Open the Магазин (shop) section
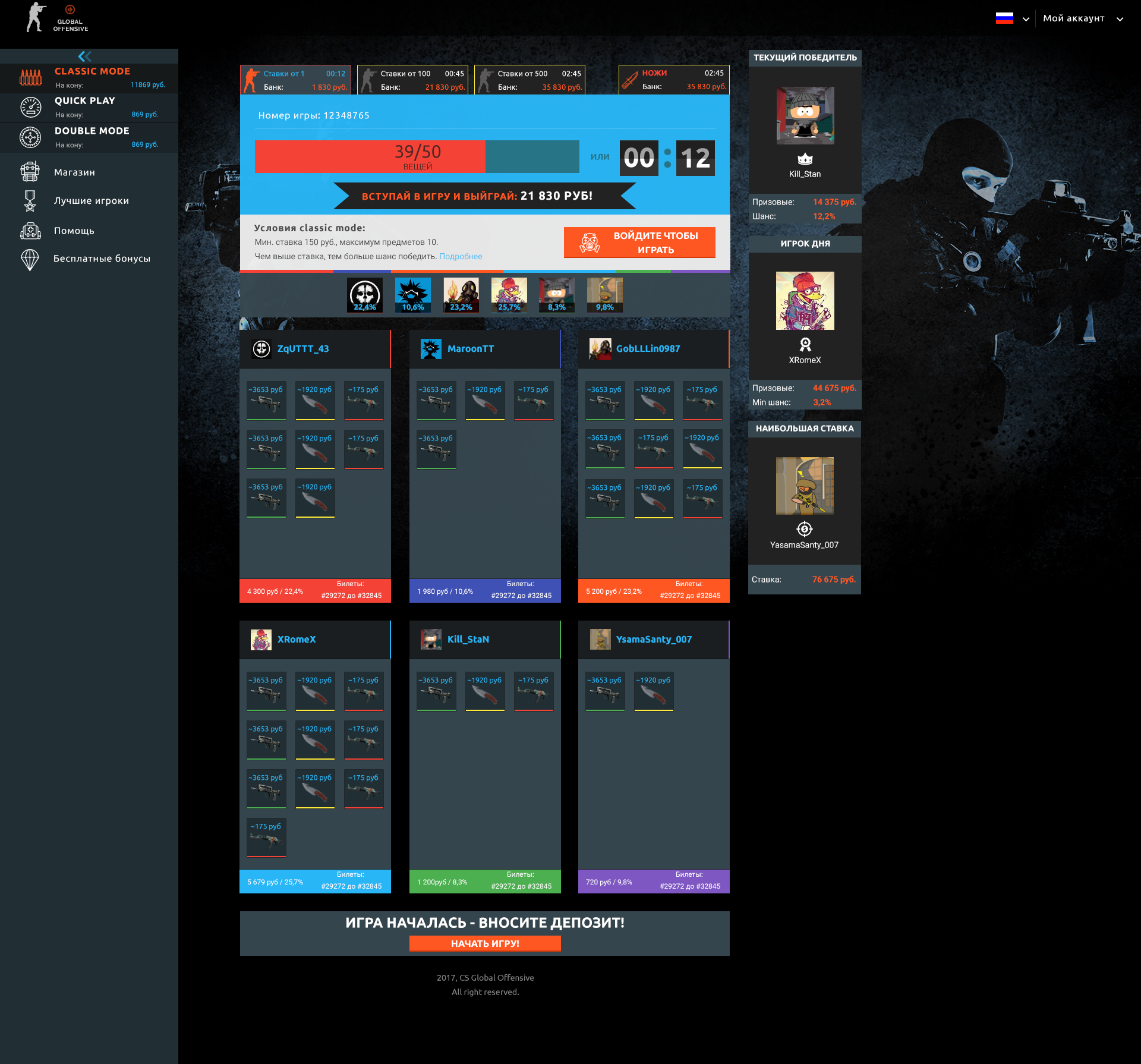 pyautogui.click(x=74, y=172)
